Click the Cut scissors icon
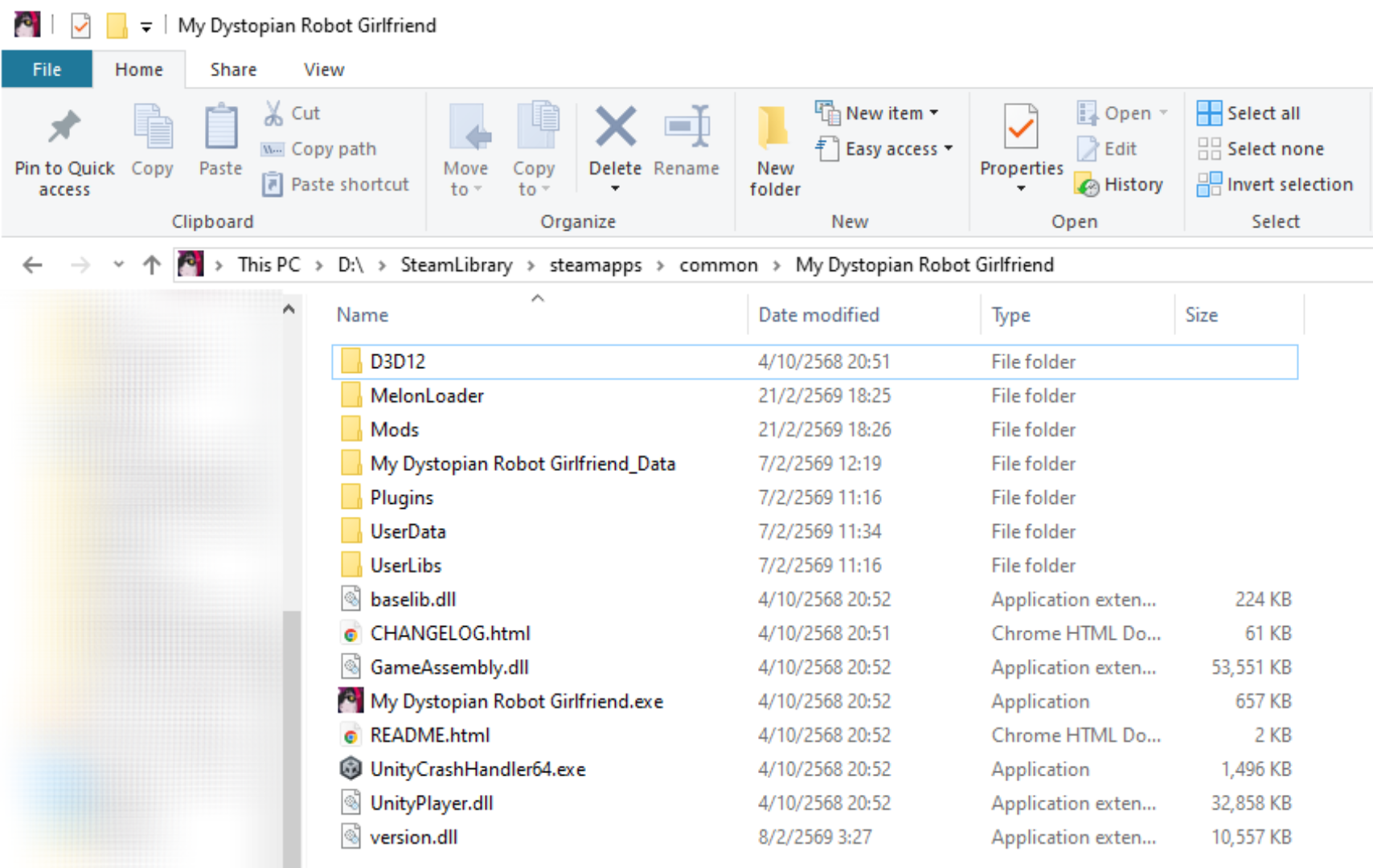Screen dimensions: 1373x868 pos(273,113)
